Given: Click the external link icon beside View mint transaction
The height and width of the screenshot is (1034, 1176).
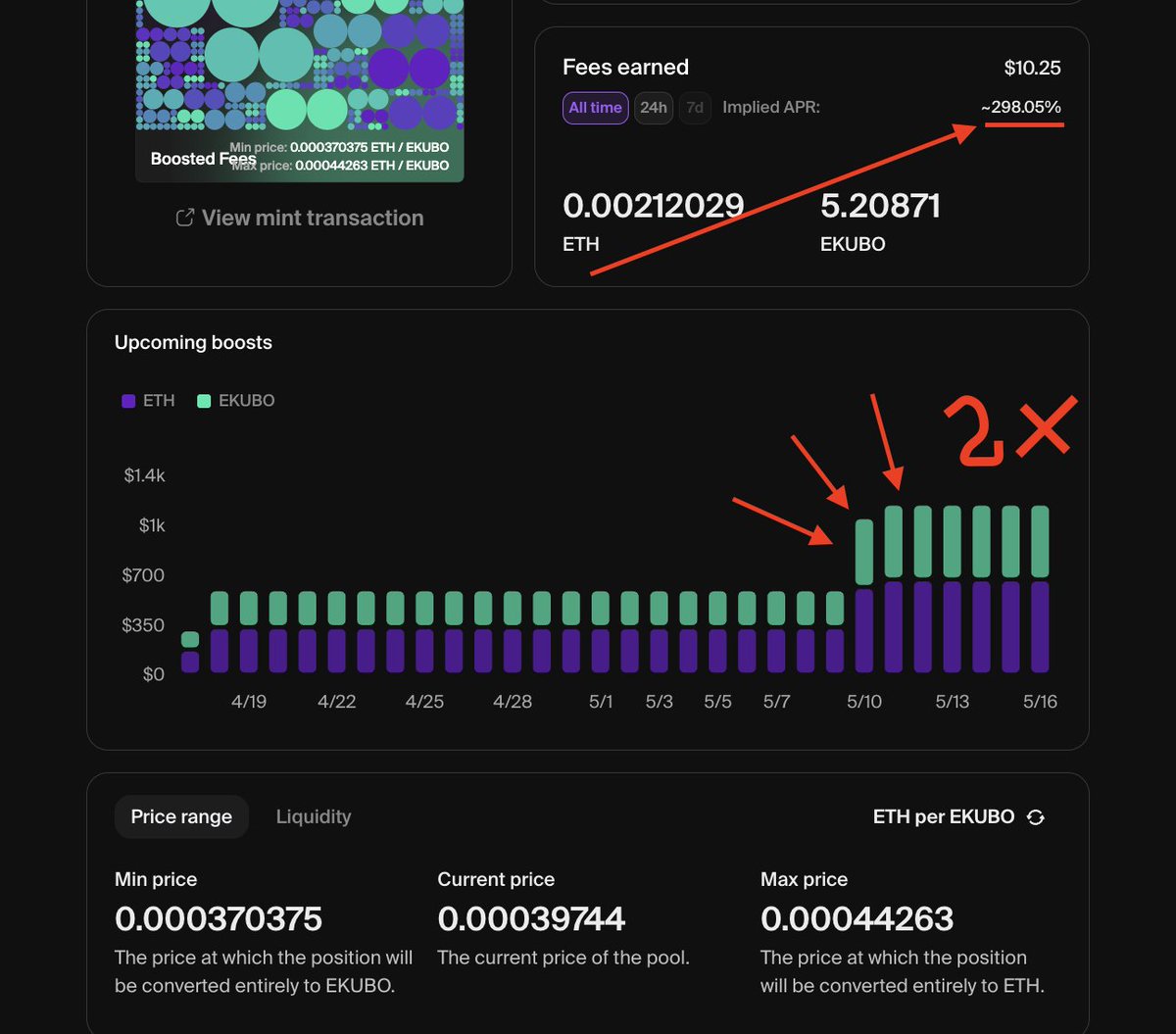Looking at the screenshot, I should [x=184, y=218].
